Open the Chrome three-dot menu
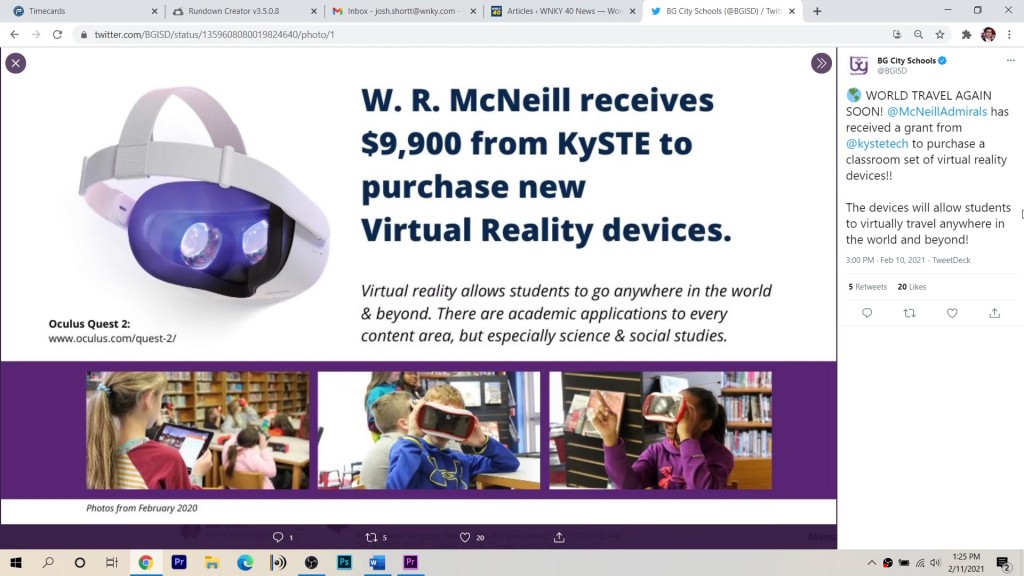1024x576 pixels. click(1009, 35)
